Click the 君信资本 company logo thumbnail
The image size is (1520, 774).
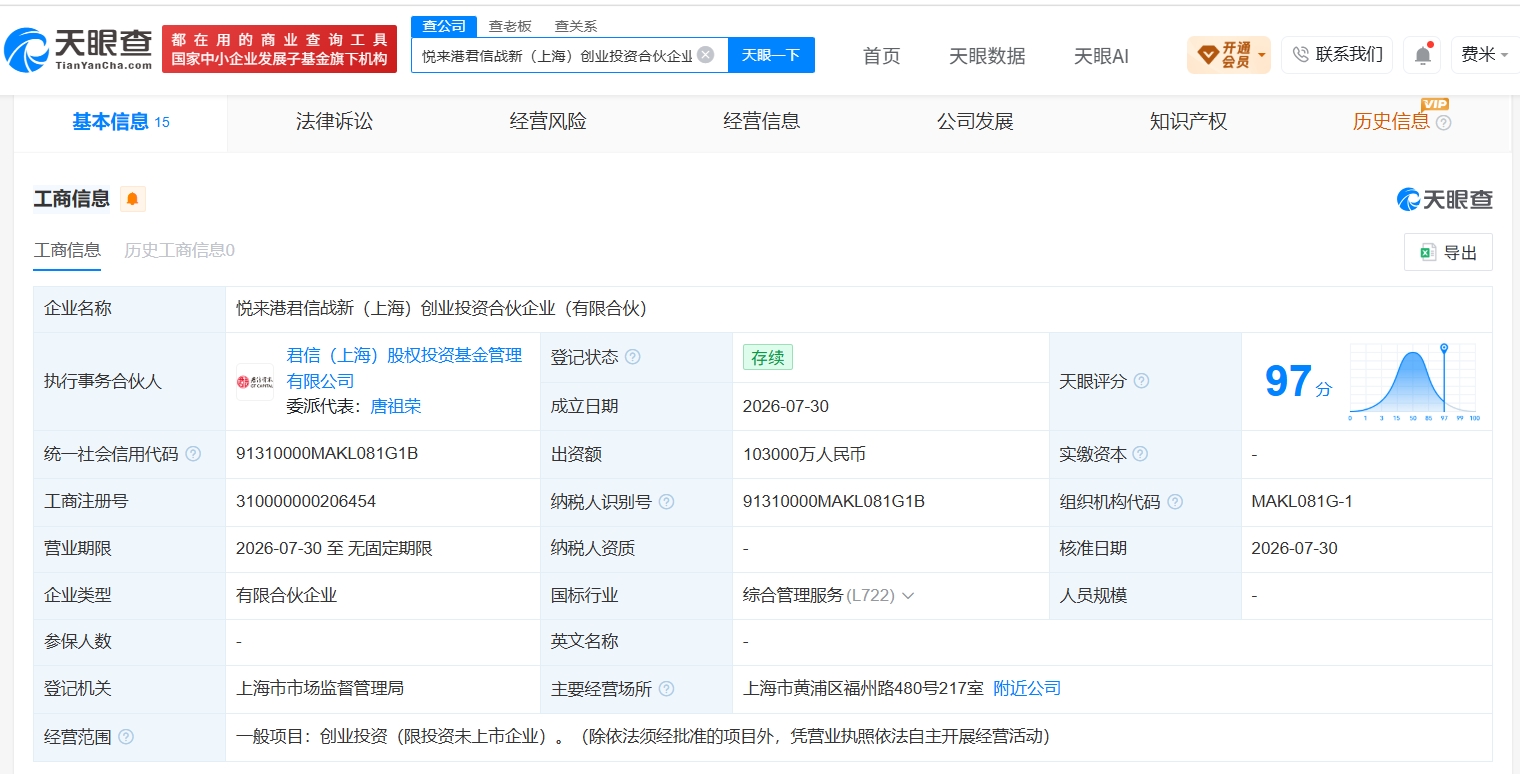click(255, 382)
